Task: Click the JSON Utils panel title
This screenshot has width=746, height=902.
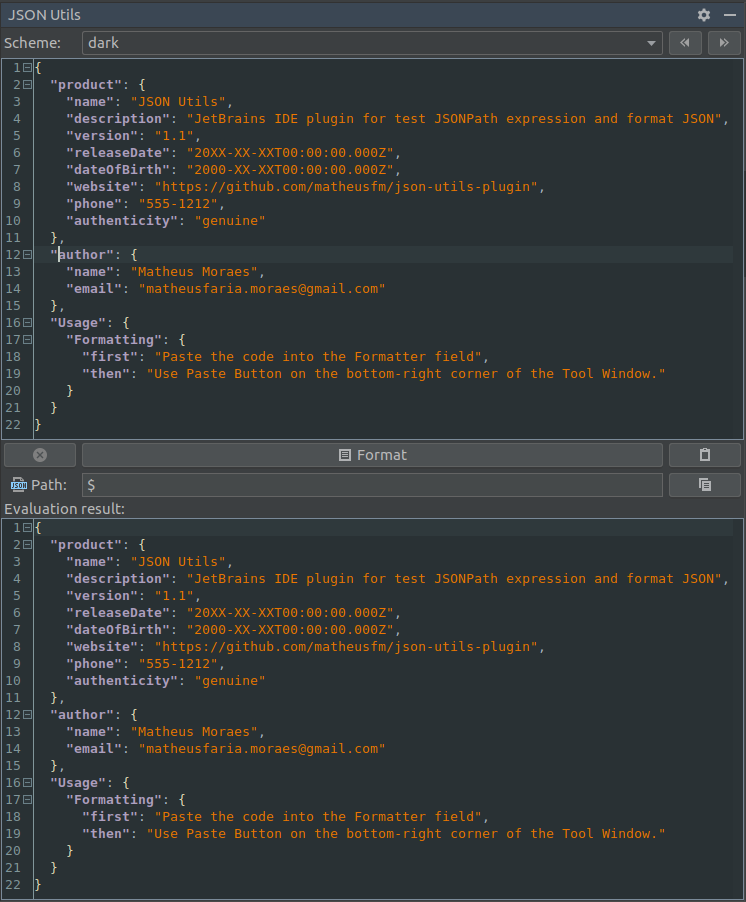Action: point(44,15)
